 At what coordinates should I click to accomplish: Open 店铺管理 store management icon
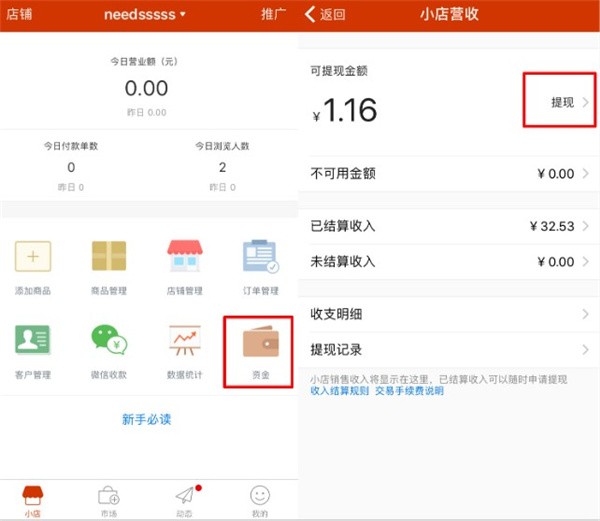[184, 256]
